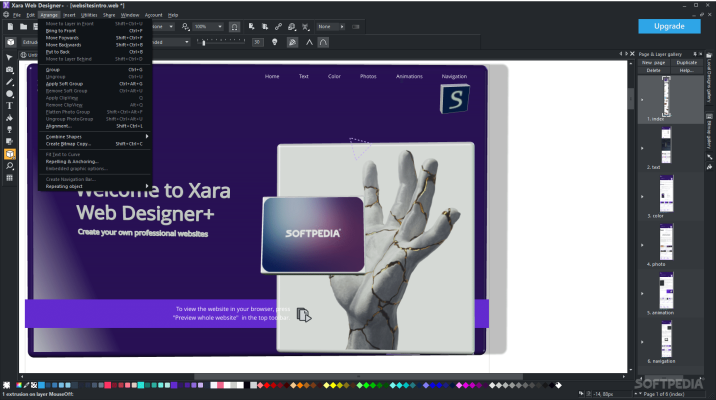This screenshot has height=400, width=716.
Task: Select the 6. navigation page thumbnail
Action: [x=666, y=339]
